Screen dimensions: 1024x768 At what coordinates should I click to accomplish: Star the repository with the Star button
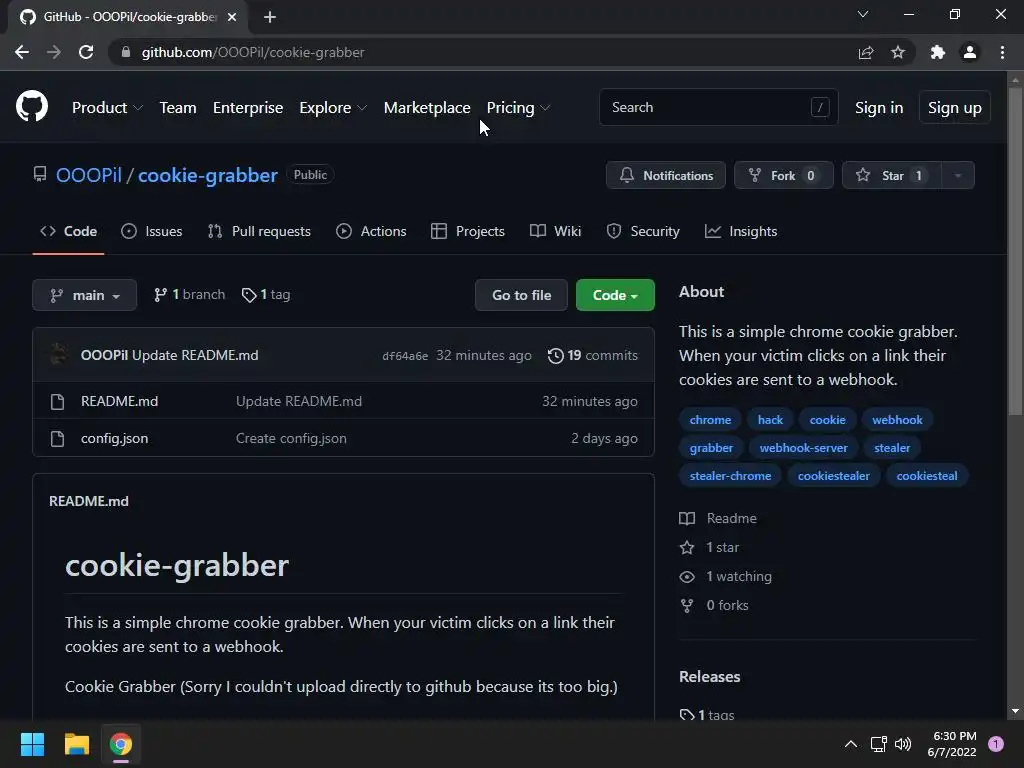892,175
